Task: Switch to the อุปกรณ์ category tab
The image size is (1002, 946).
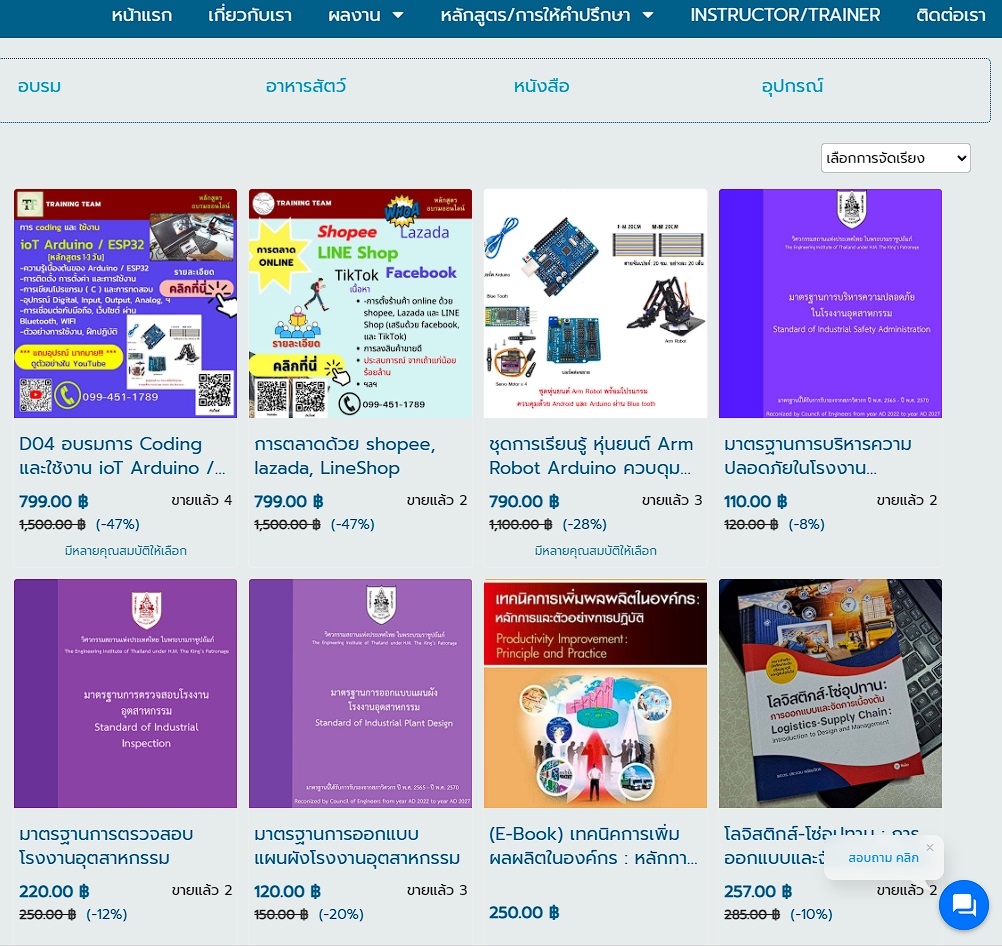Action: coord(791,87)
